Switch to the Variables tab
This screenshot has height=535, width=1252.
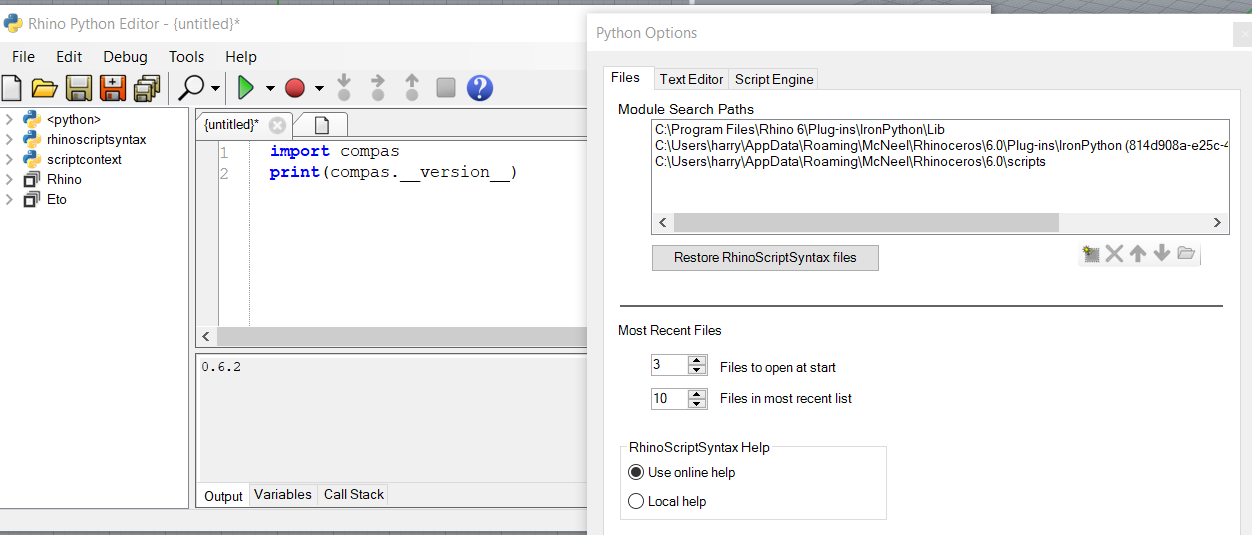[x=282, y=494]
